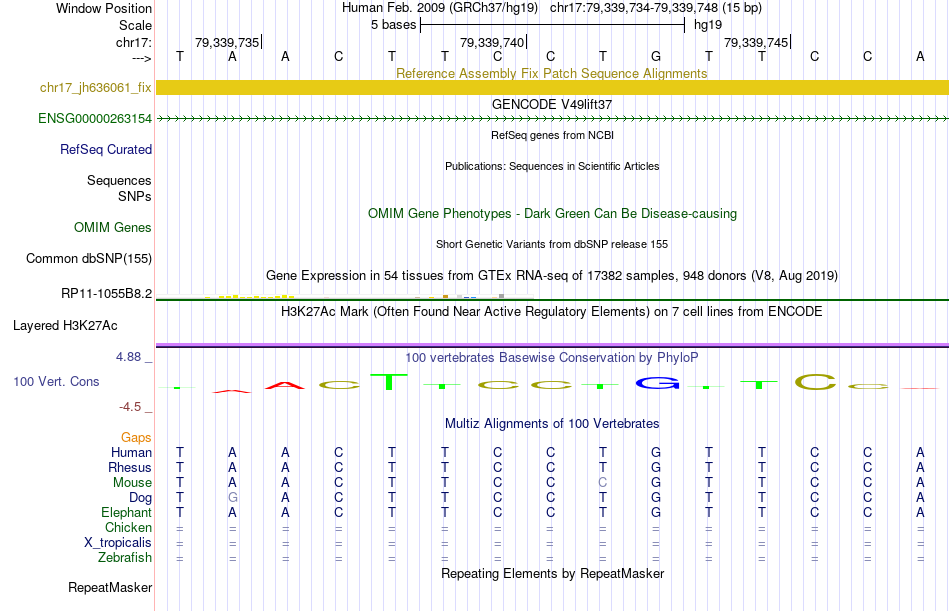Click the gray C in the Mouse row
This screenshot has height=611, width=950.
(602, 482)
